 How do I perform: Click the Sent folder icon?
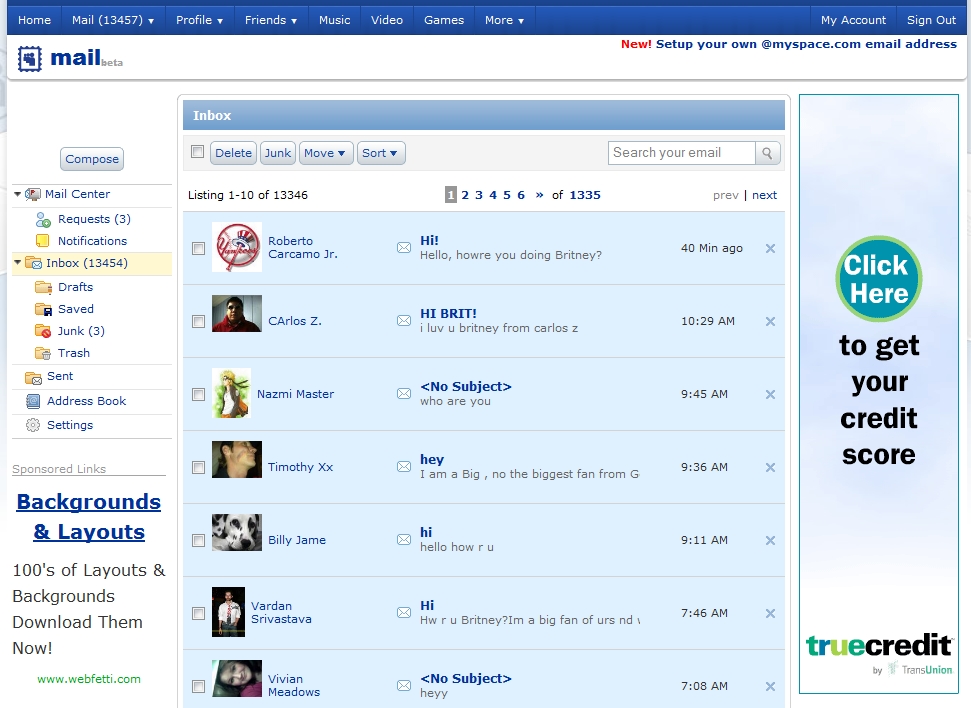(33, 377)
